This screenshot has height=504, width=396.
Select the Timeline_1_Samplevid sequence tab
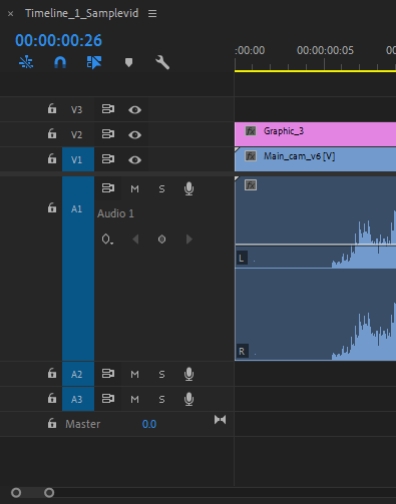(82, 13)
